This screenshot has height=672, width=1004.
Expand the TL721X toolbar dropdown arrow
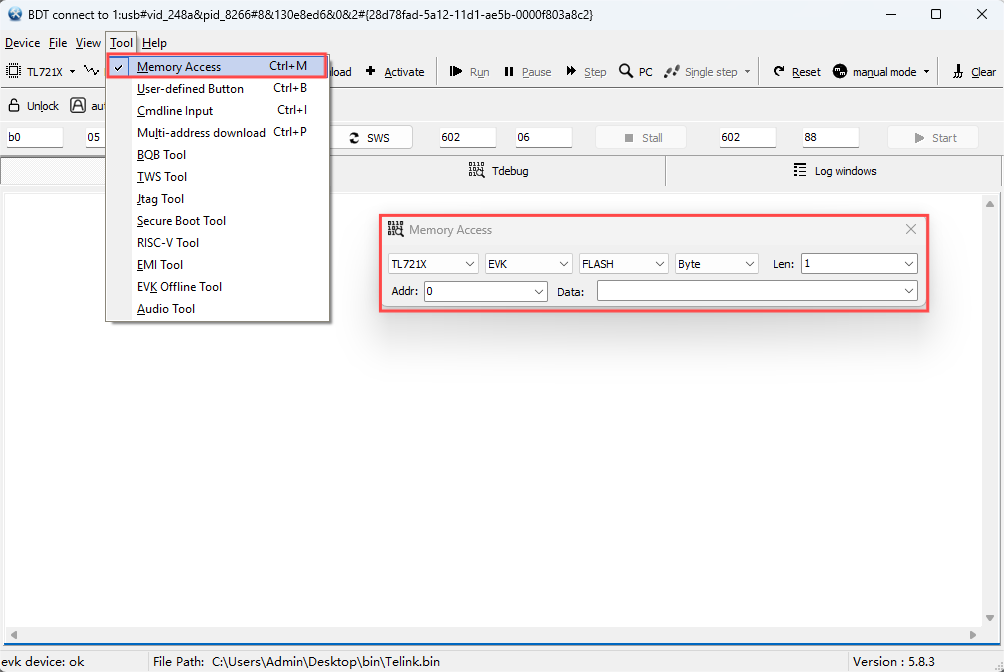point(72,72)
